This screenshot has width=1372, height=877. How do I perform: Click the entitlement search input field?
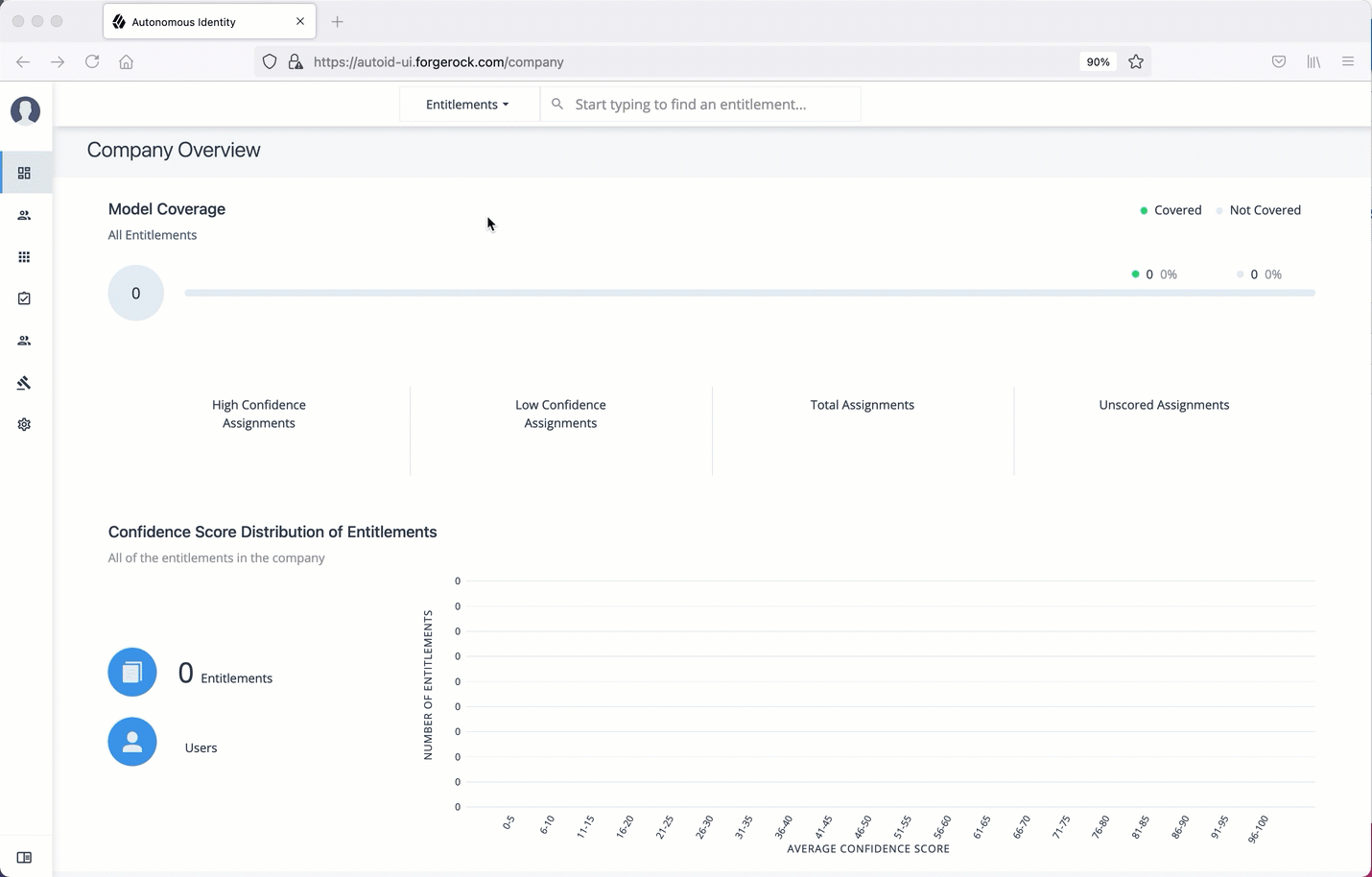click(x=710, y=105)
